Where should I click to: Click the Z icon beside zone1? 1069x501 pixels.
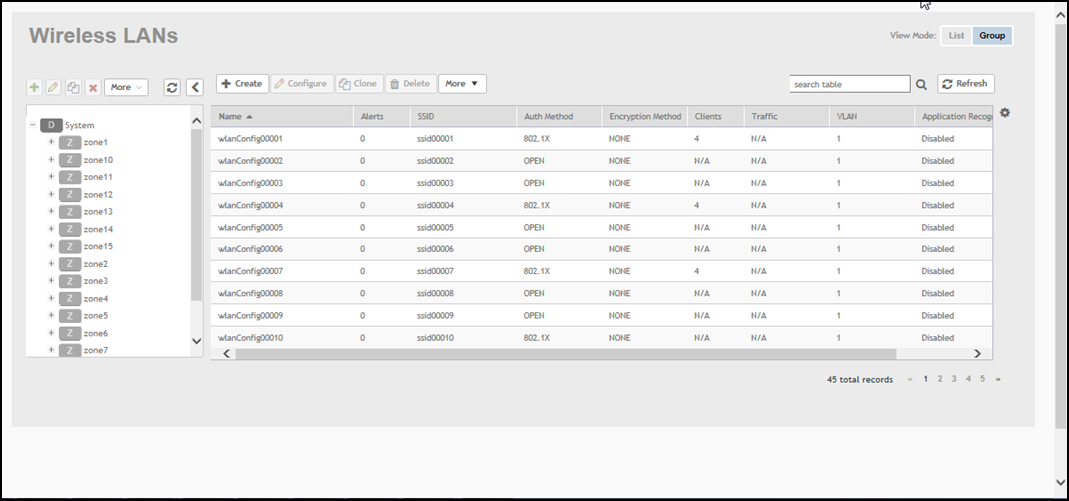point(70,142)
